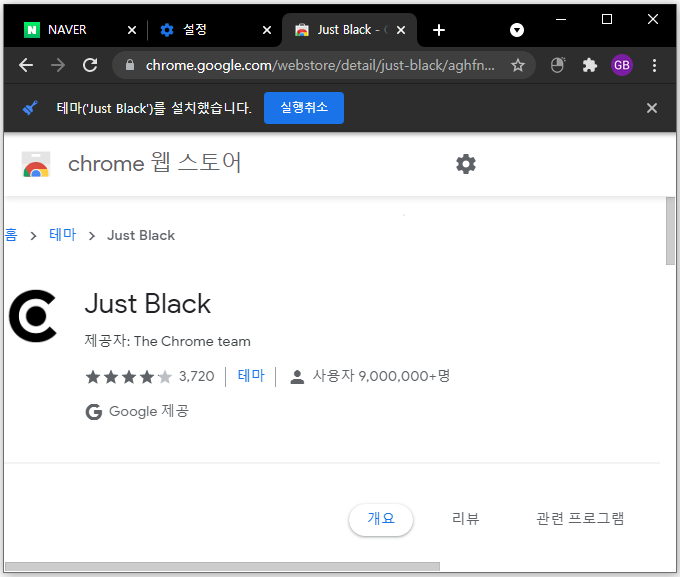
Task: Close the 설정 tab
Action: point(267,30)
